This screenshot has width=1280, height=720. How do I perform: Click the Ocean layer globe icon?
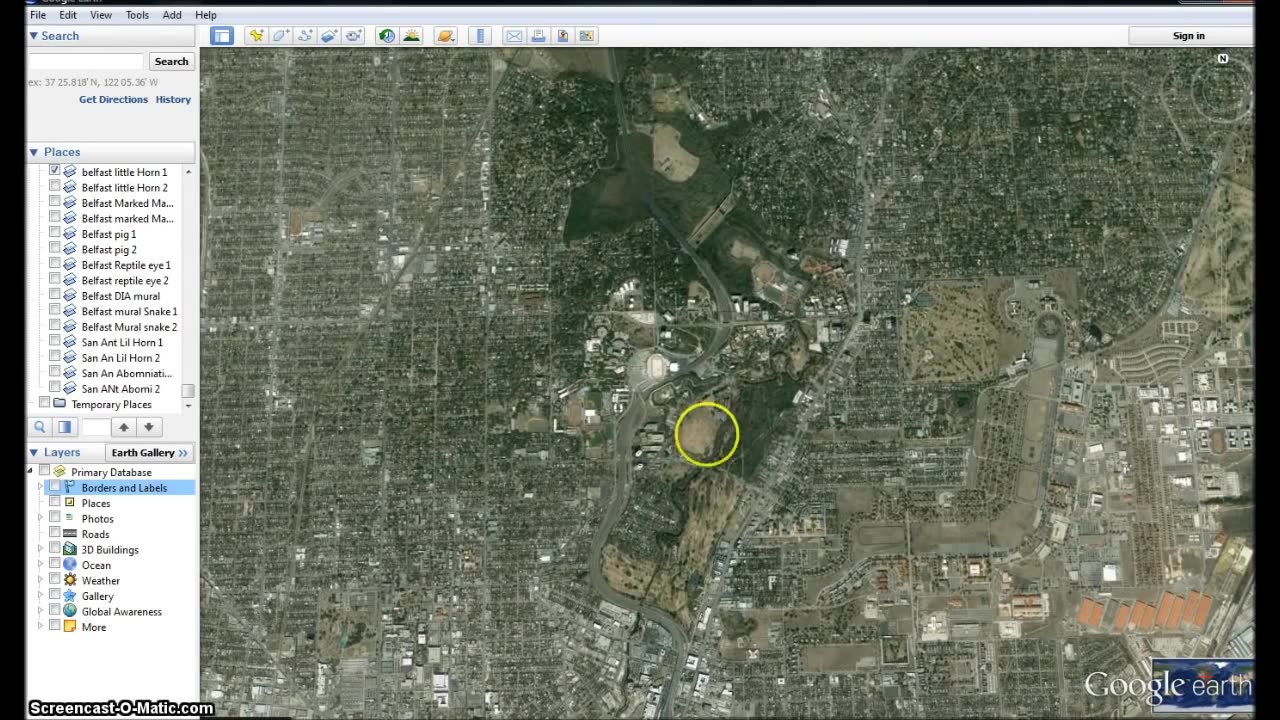coord(70,565)
